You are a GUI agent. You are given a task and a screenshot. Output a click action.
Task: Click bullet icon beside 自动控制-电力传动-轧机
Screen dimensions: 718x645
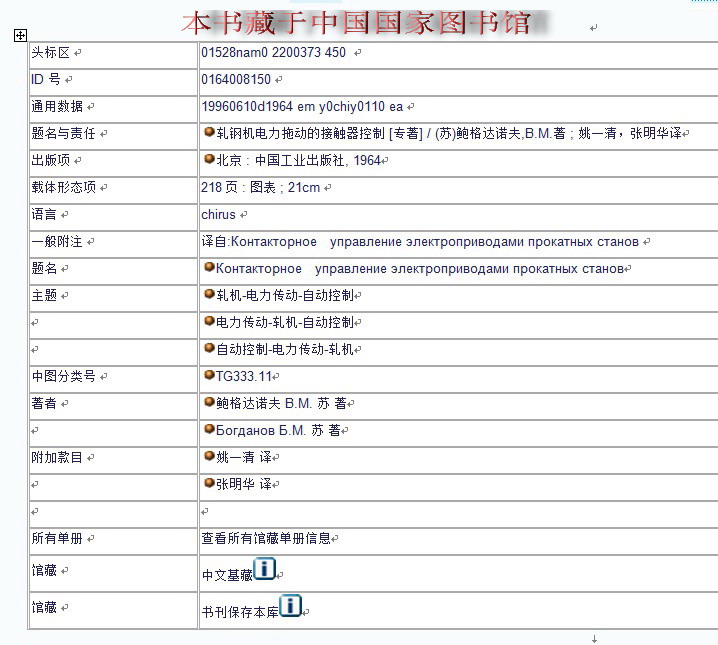[209, 348]
